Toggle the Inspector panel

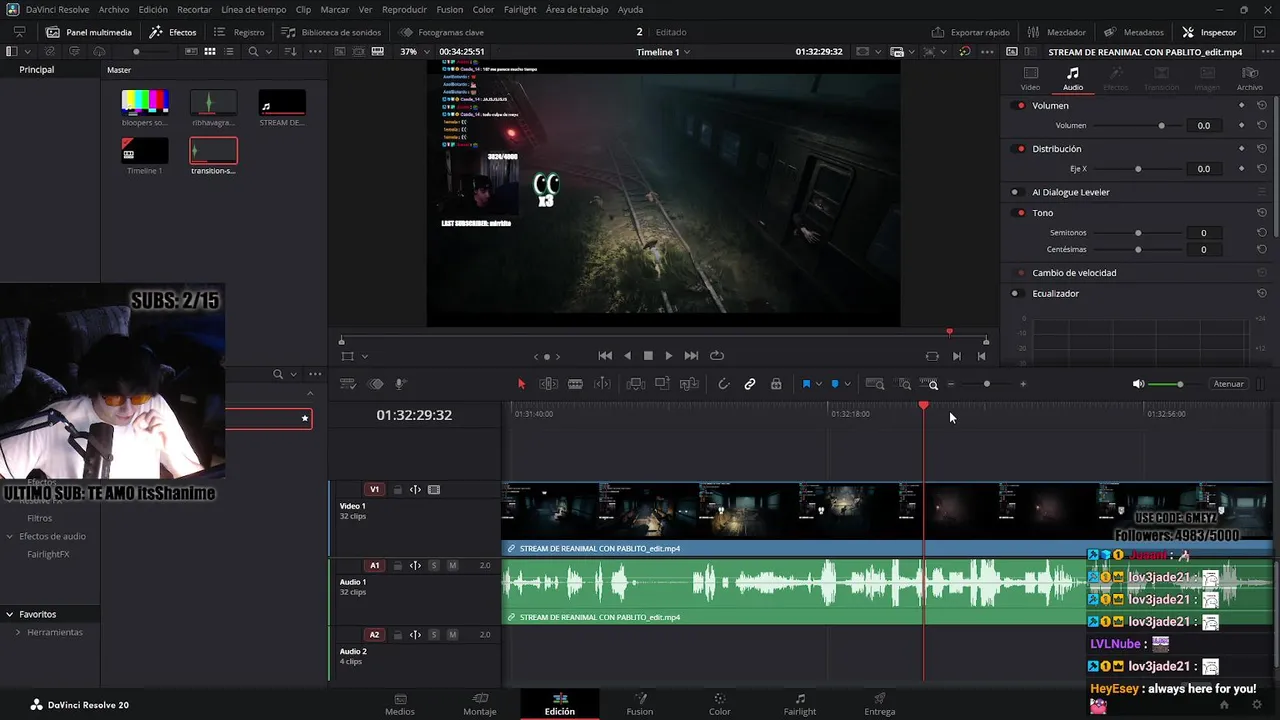click(x=1209, y=32)
